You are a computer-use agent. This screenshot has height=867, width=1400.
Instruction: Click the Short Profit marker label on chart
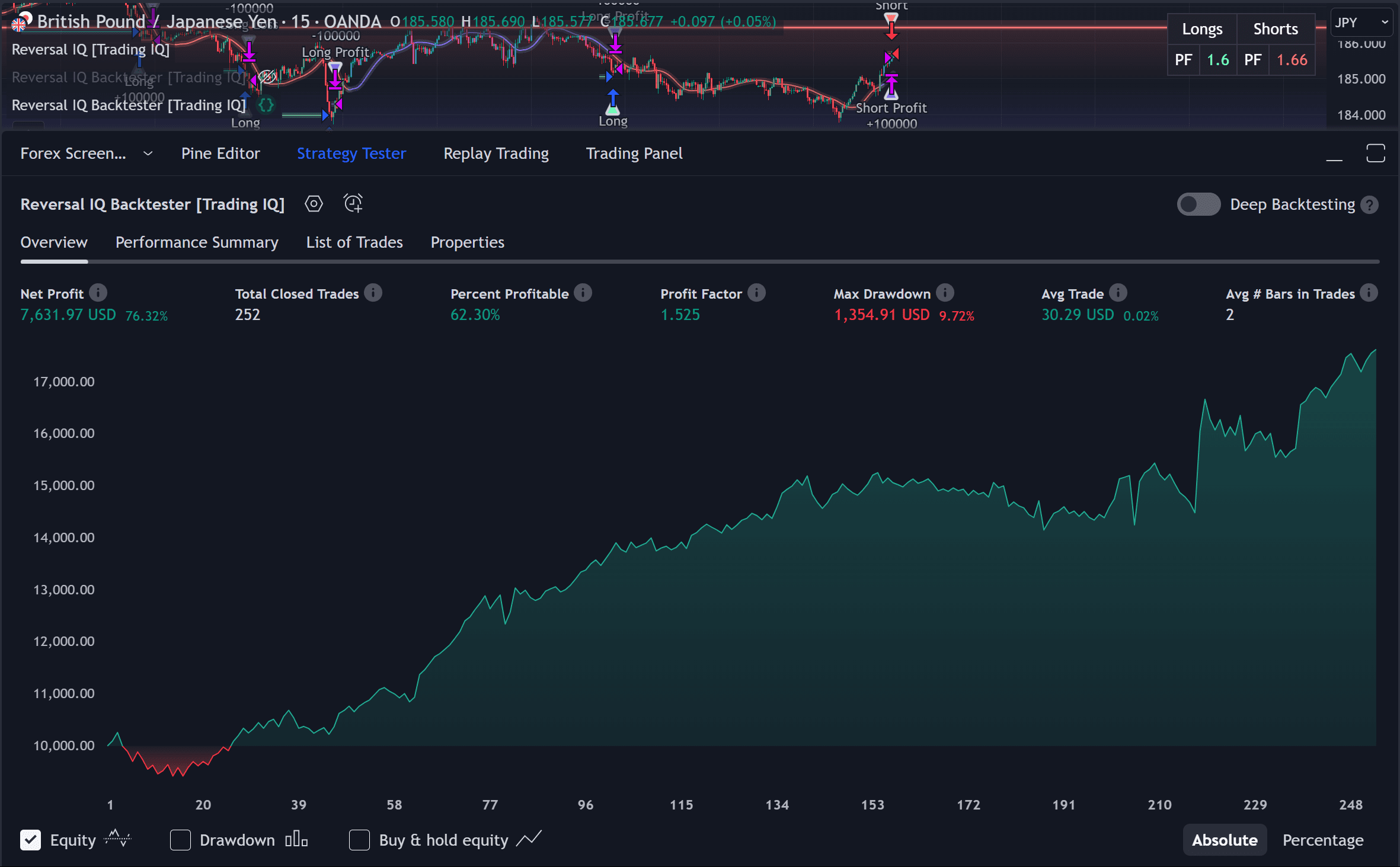(891, 108)
